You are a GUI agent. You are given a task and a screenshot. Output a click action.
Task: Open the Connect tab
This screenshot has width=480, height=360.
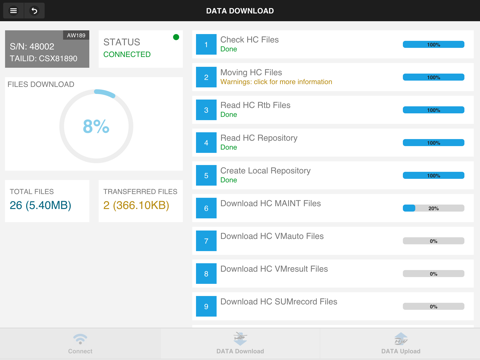point(80,344)
